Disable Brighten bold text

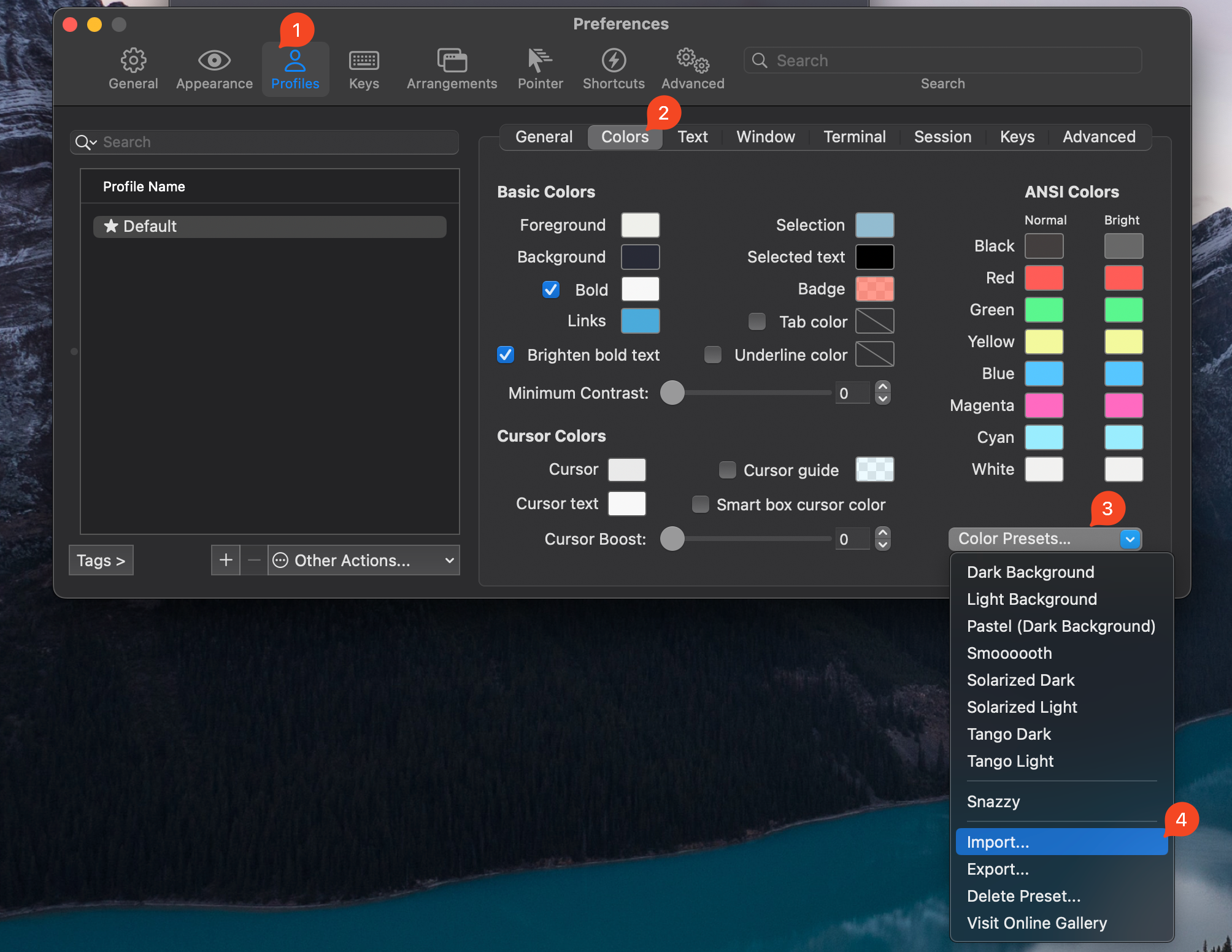[x=506, y=355]
